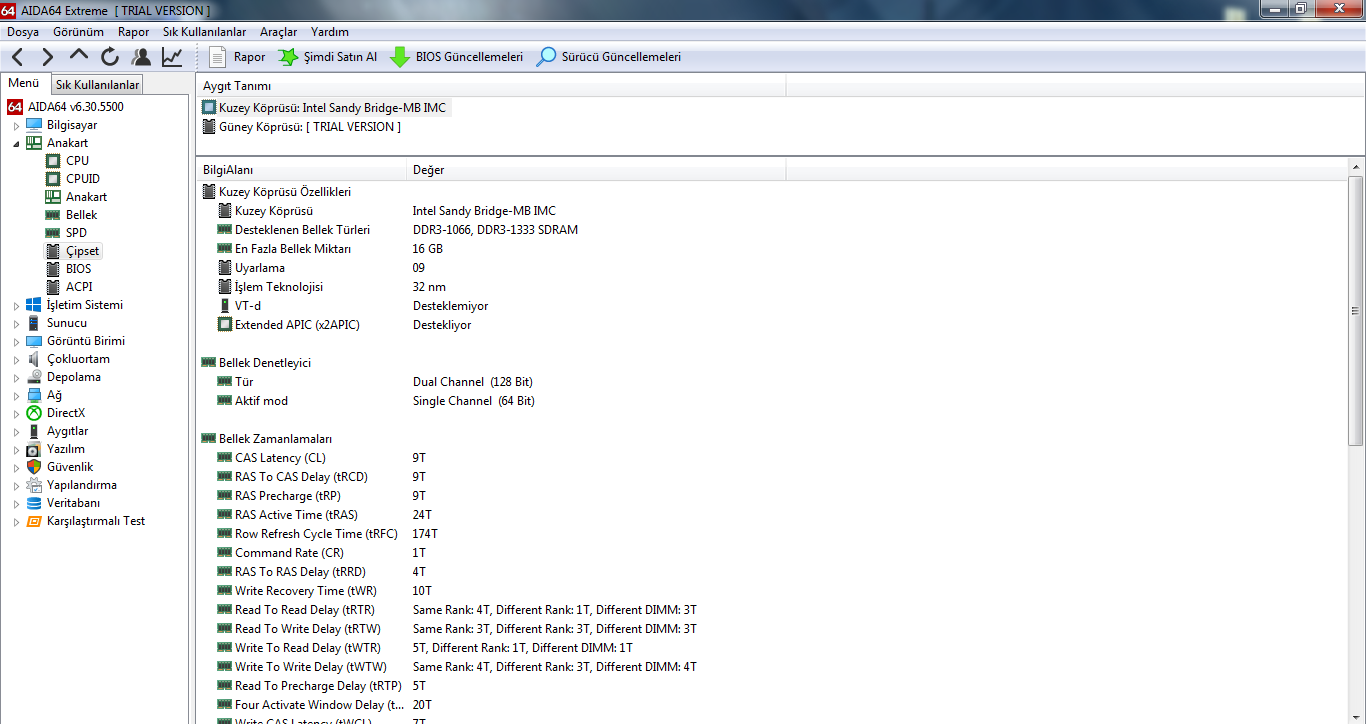Open the Sık Kullanılanlar menu
The width and height of the screenshot is (1366, 724).
point(205,32)
